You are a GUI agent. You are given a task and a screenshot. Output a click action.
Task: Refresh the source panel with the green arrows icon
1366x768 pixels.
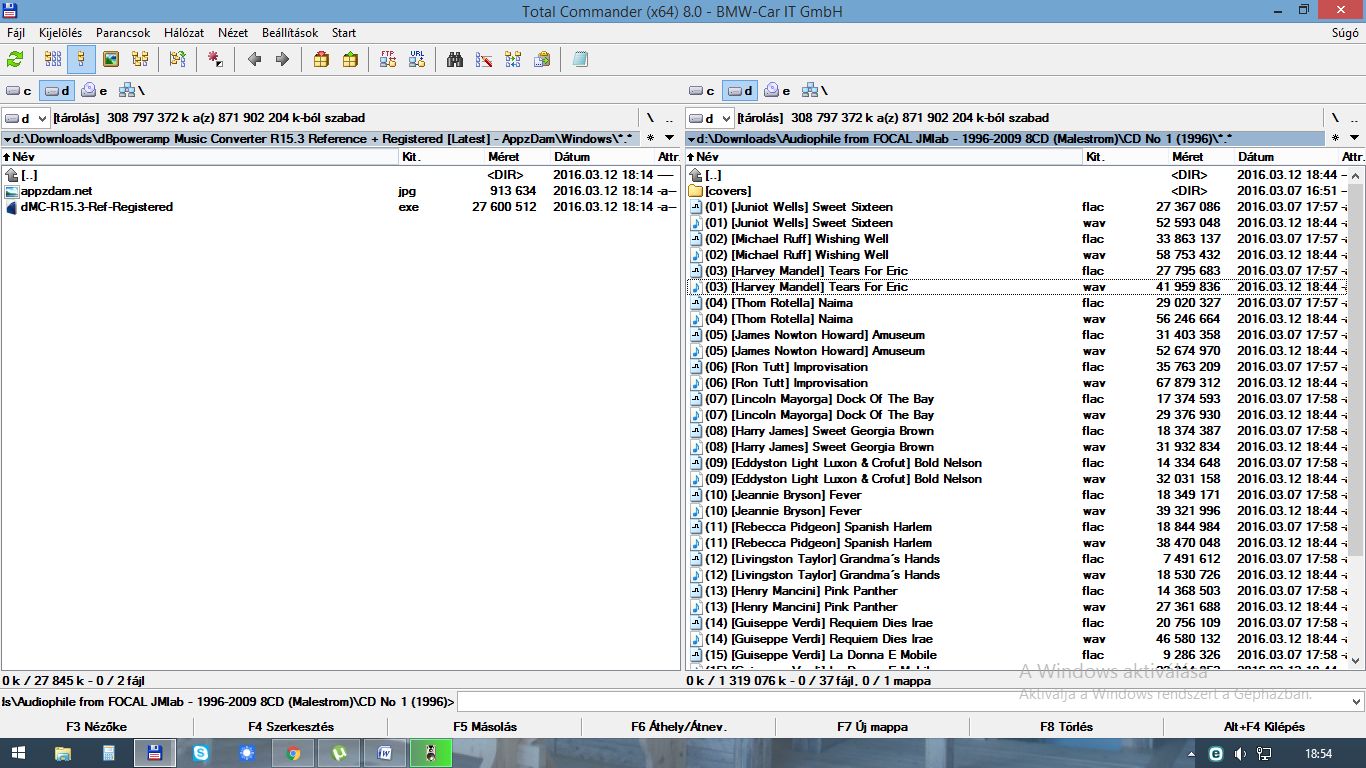pyautogui.click(x=15, y=60)
